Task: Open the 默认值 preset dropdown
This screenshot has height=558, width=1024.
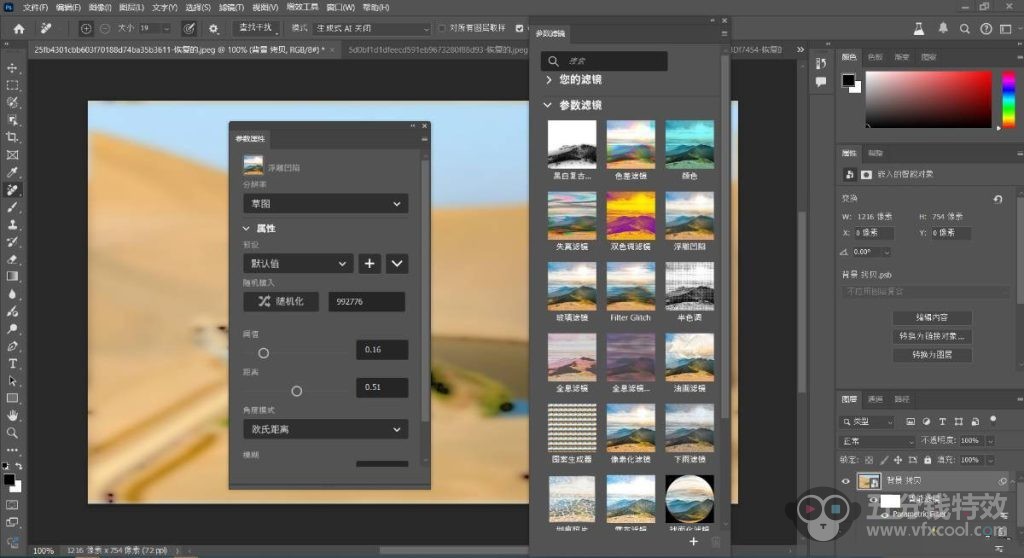Action: [298, 263]
